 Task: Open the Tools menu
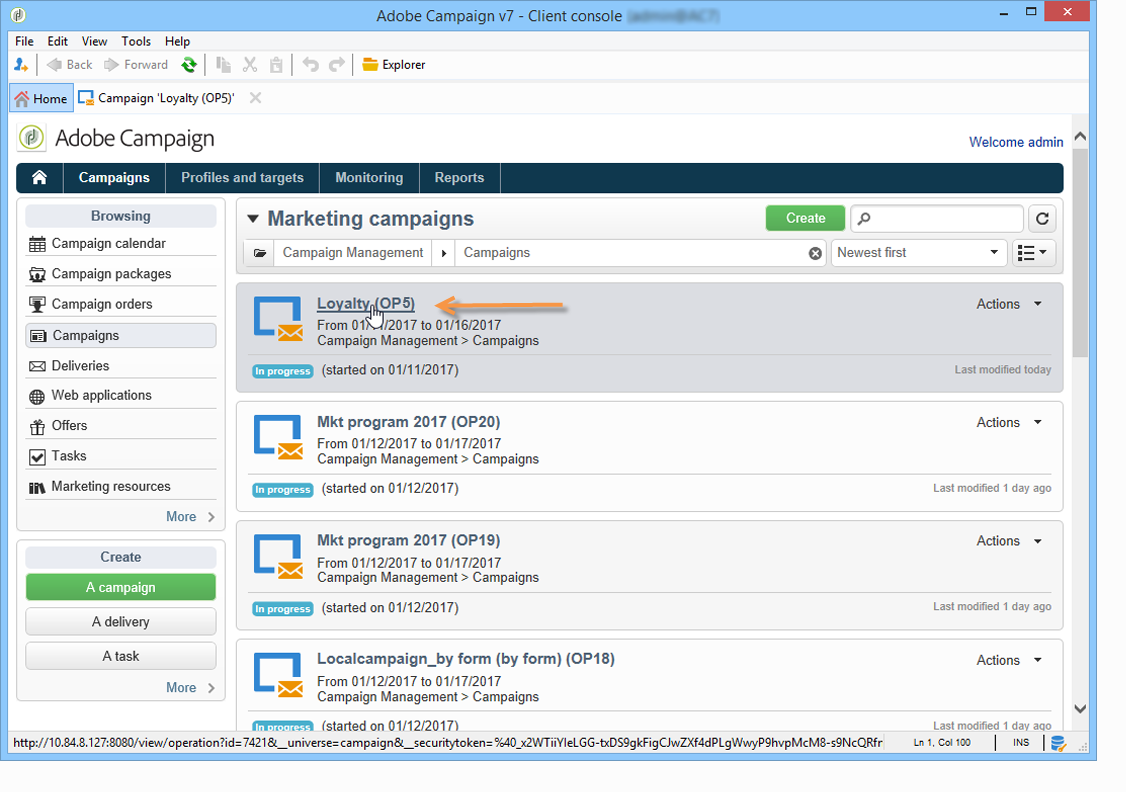pos(136,41)
